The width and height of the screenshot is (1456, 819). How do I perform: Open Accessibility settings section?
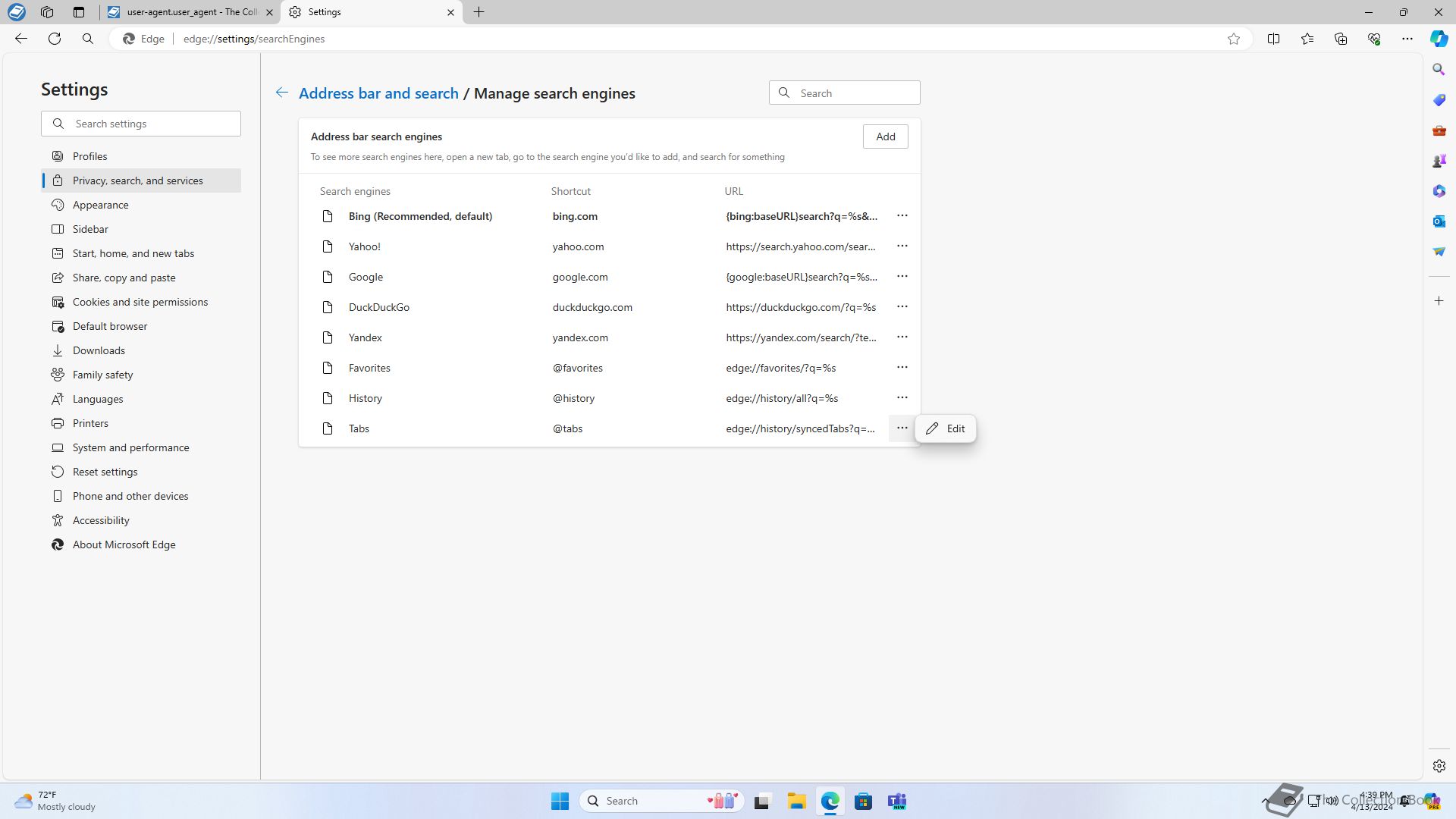click(141, 520)
